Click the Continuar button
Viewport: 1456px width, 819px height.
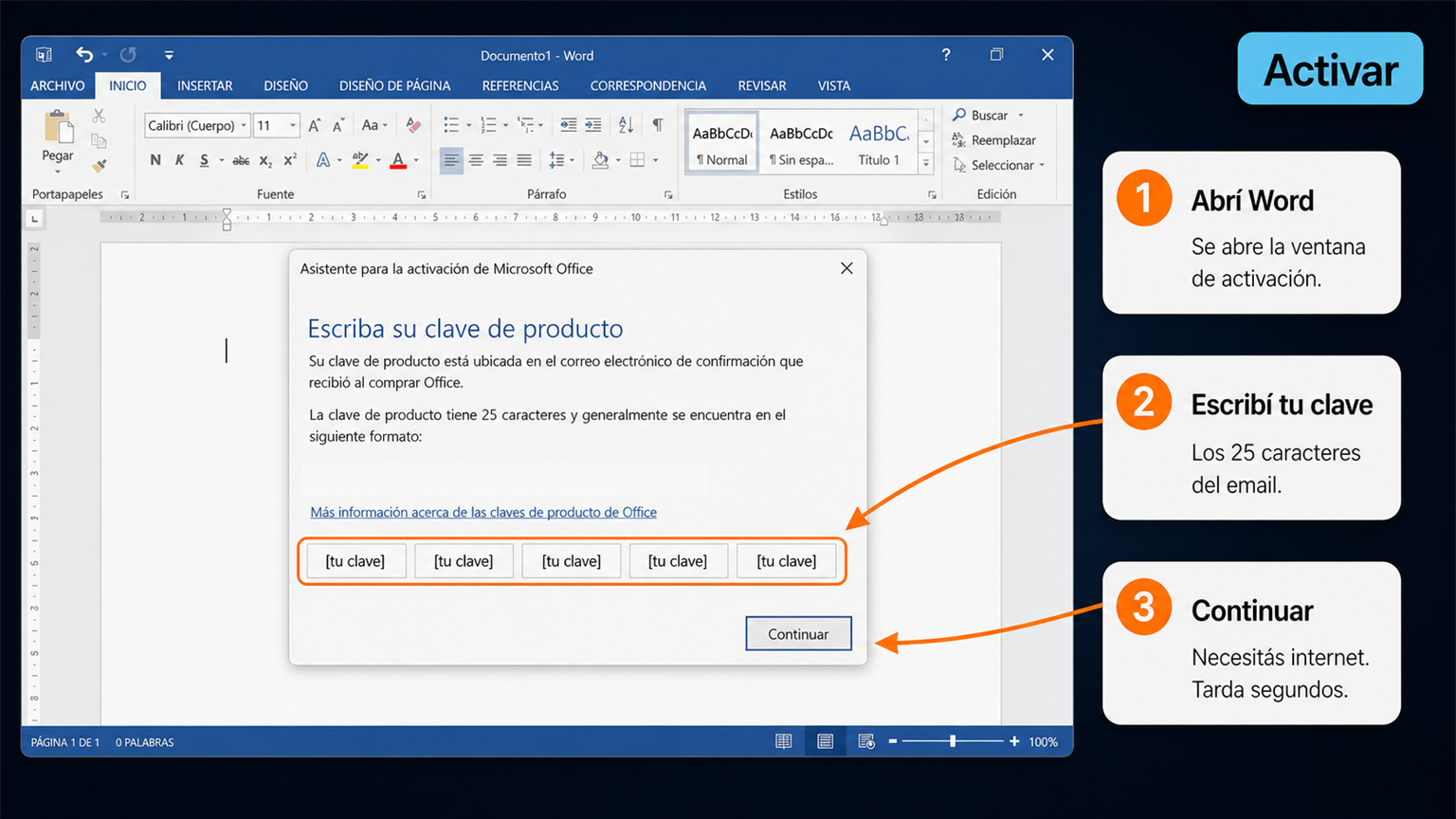(x=798, y=634)
